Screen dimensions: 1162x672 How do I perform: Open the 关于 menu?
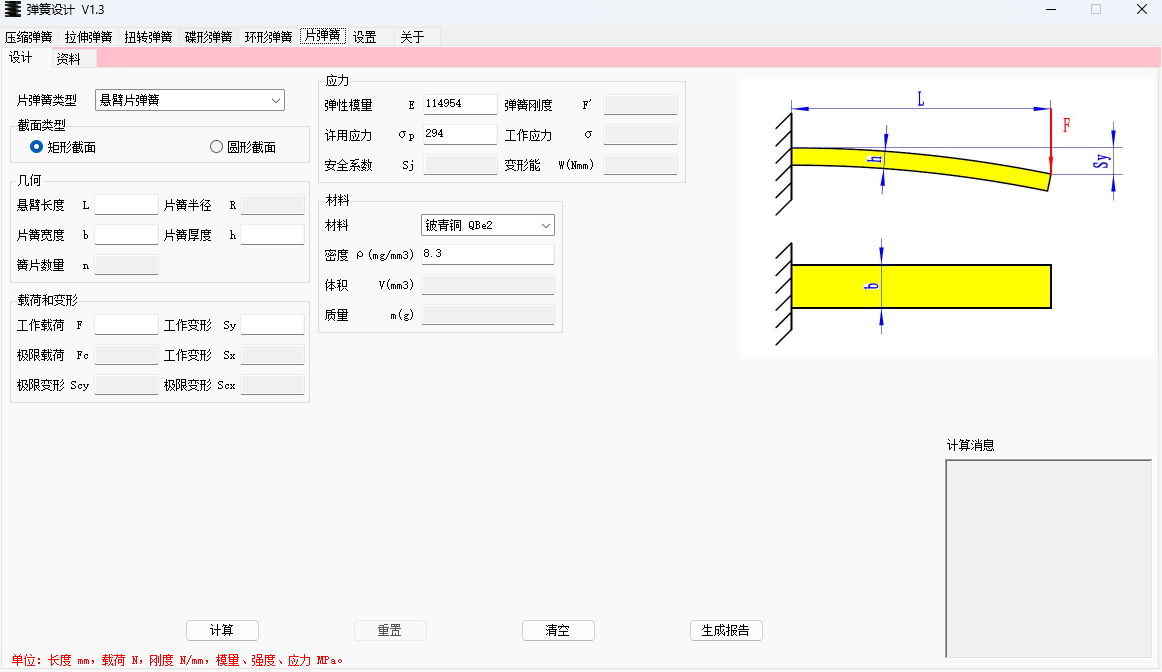point(413,36)
